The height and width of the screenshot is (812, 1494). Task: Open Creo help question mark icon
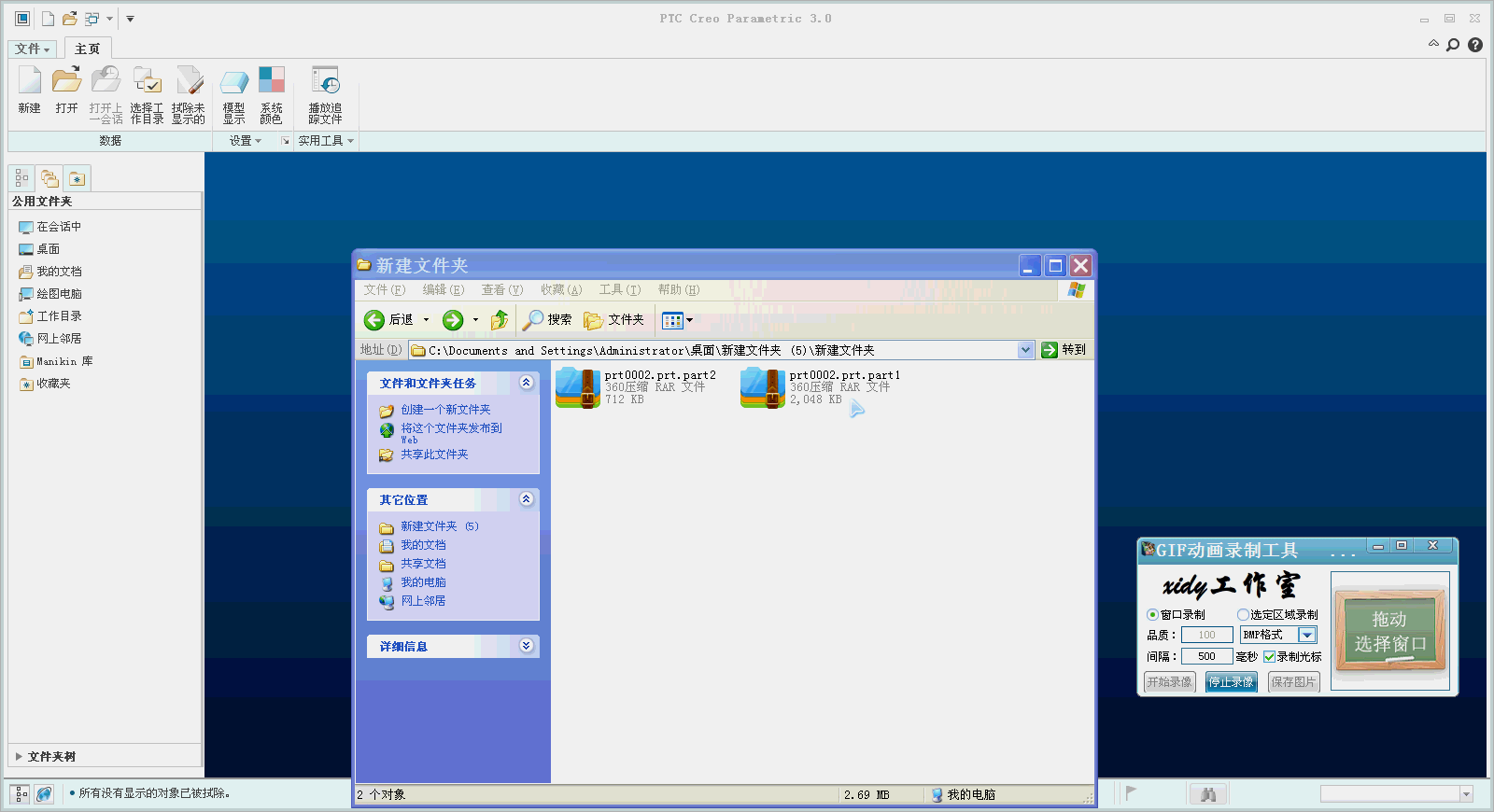(x=1475, y=45)
